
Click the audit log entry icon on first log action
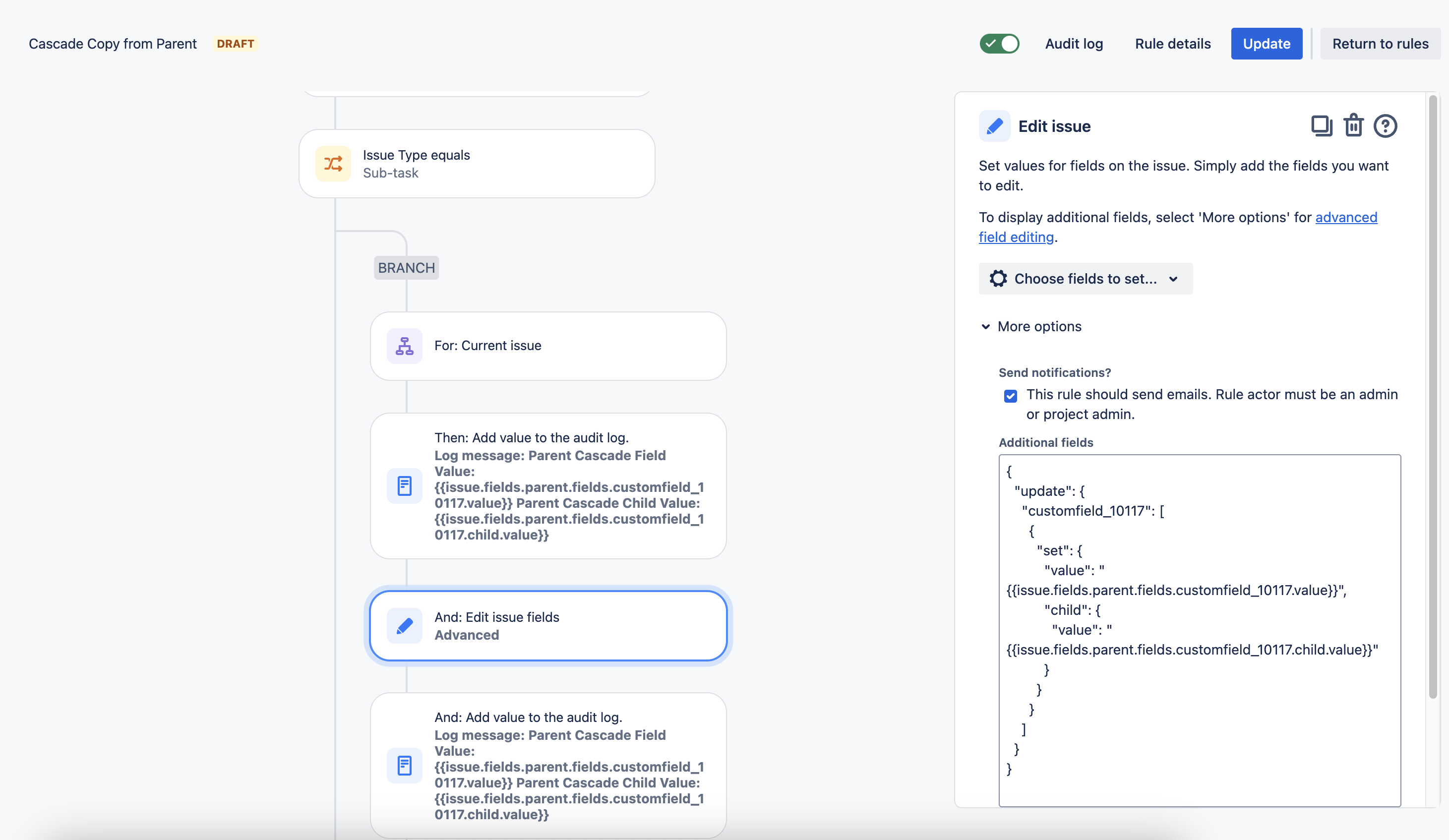(404, 485)
